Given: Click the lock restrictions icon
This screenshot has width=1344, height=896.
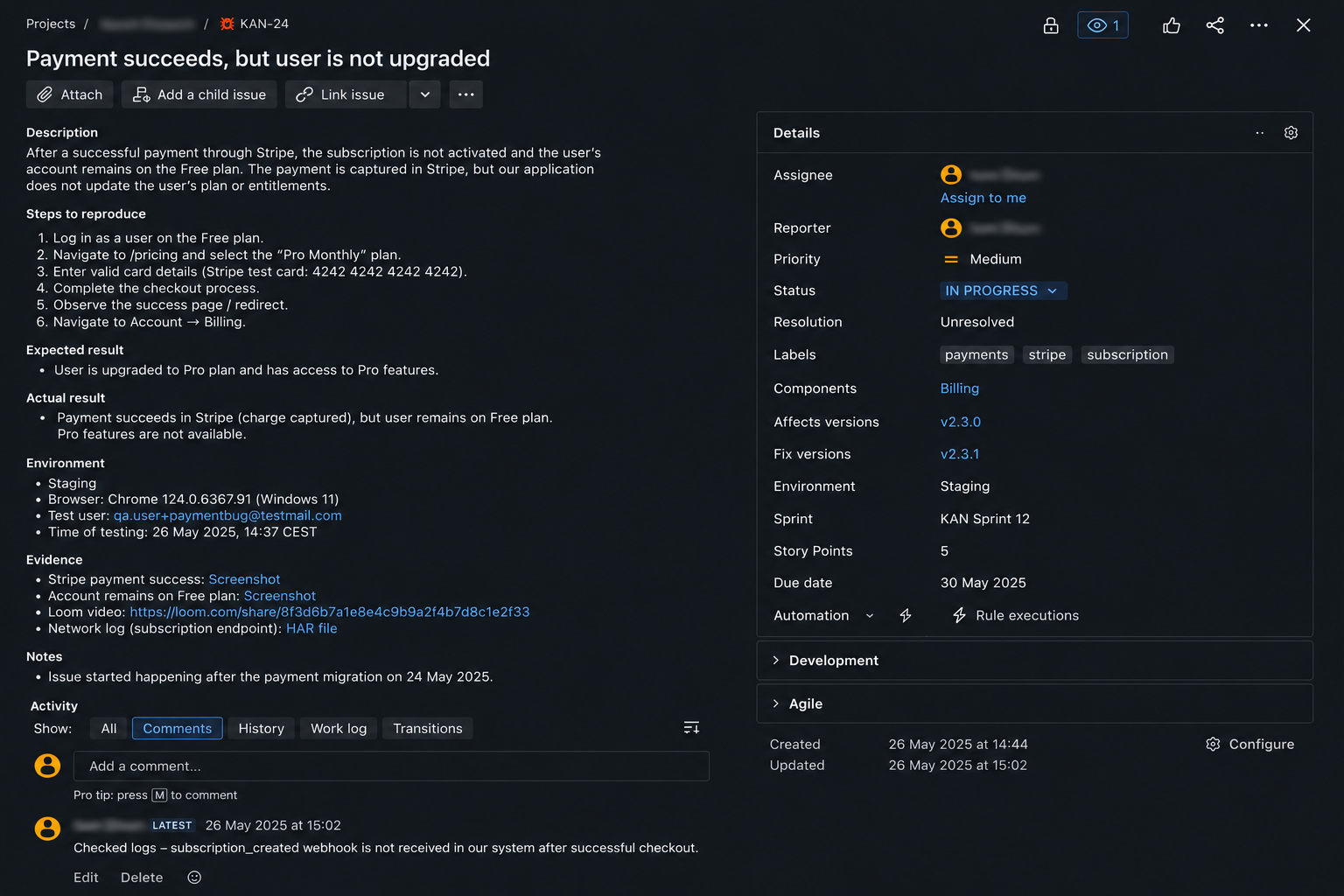Looking at the screenshot, I should click(x=1051, y=25).
